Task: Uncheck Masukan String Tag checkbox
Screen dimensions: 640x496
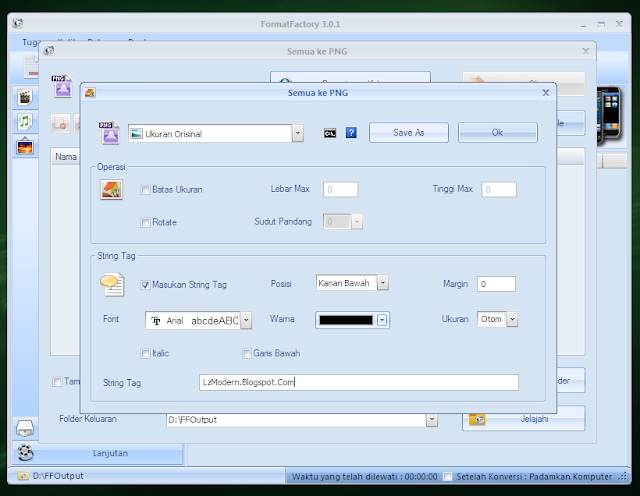Action: click(145, 285)
